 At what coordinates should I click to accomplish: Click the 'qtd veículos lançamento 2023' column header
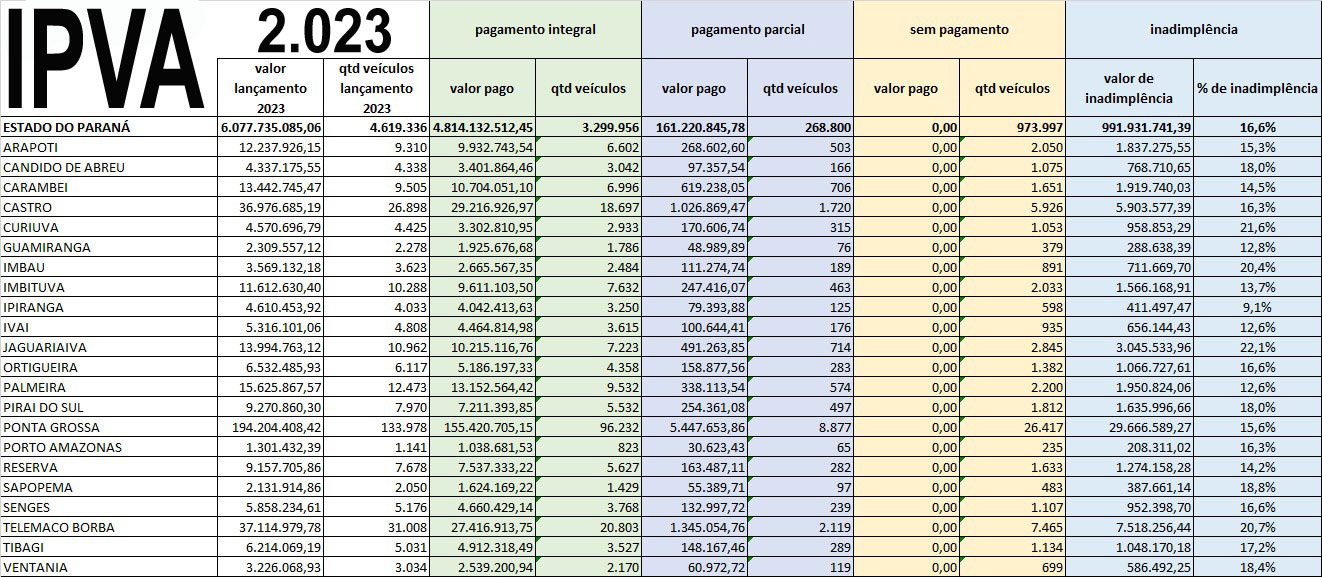click(x=376, y=88)
